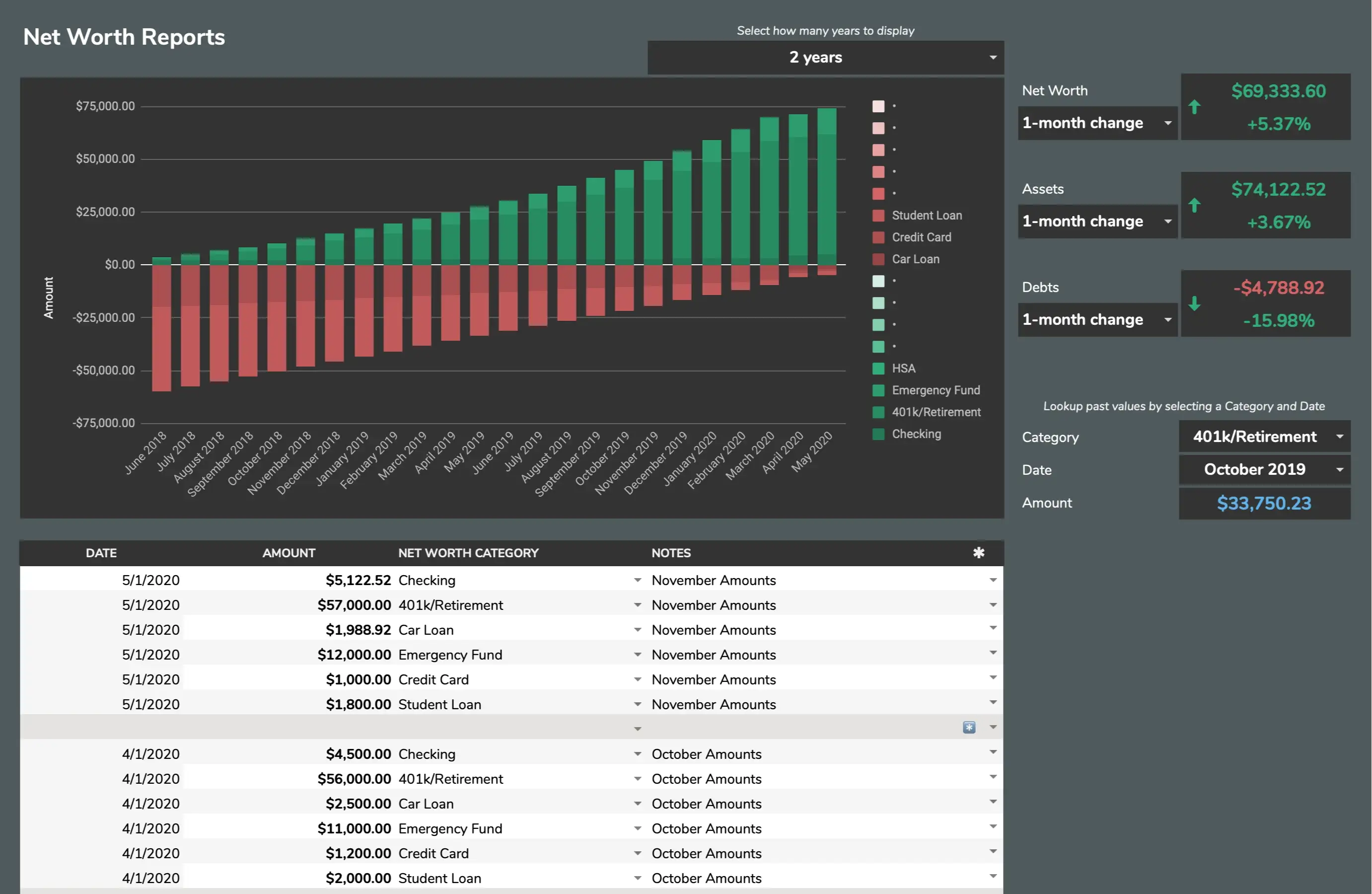
Task: Click October Amounts note in Car Loan row
Action: coord(706,804)
